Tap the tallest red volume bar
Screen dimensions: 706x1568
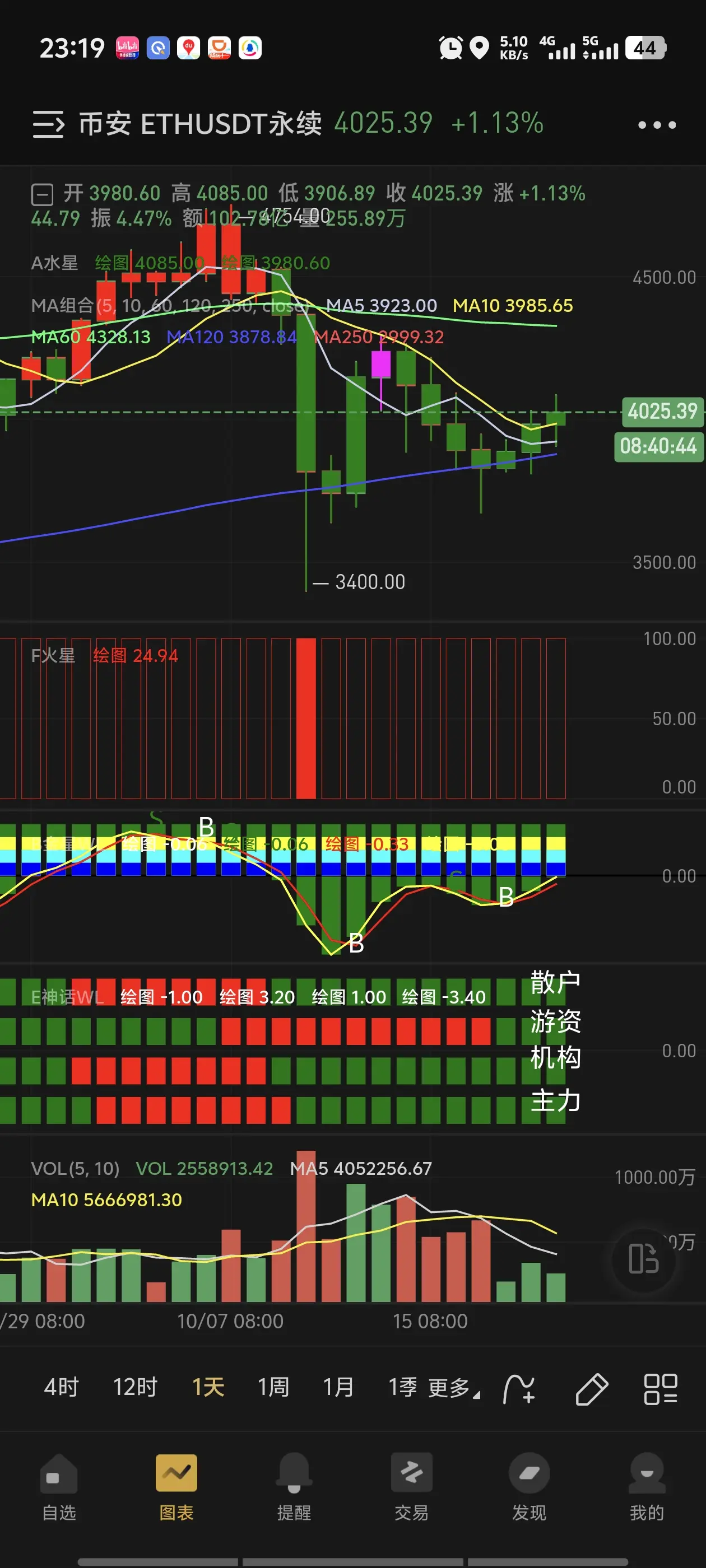[306, 1226]
